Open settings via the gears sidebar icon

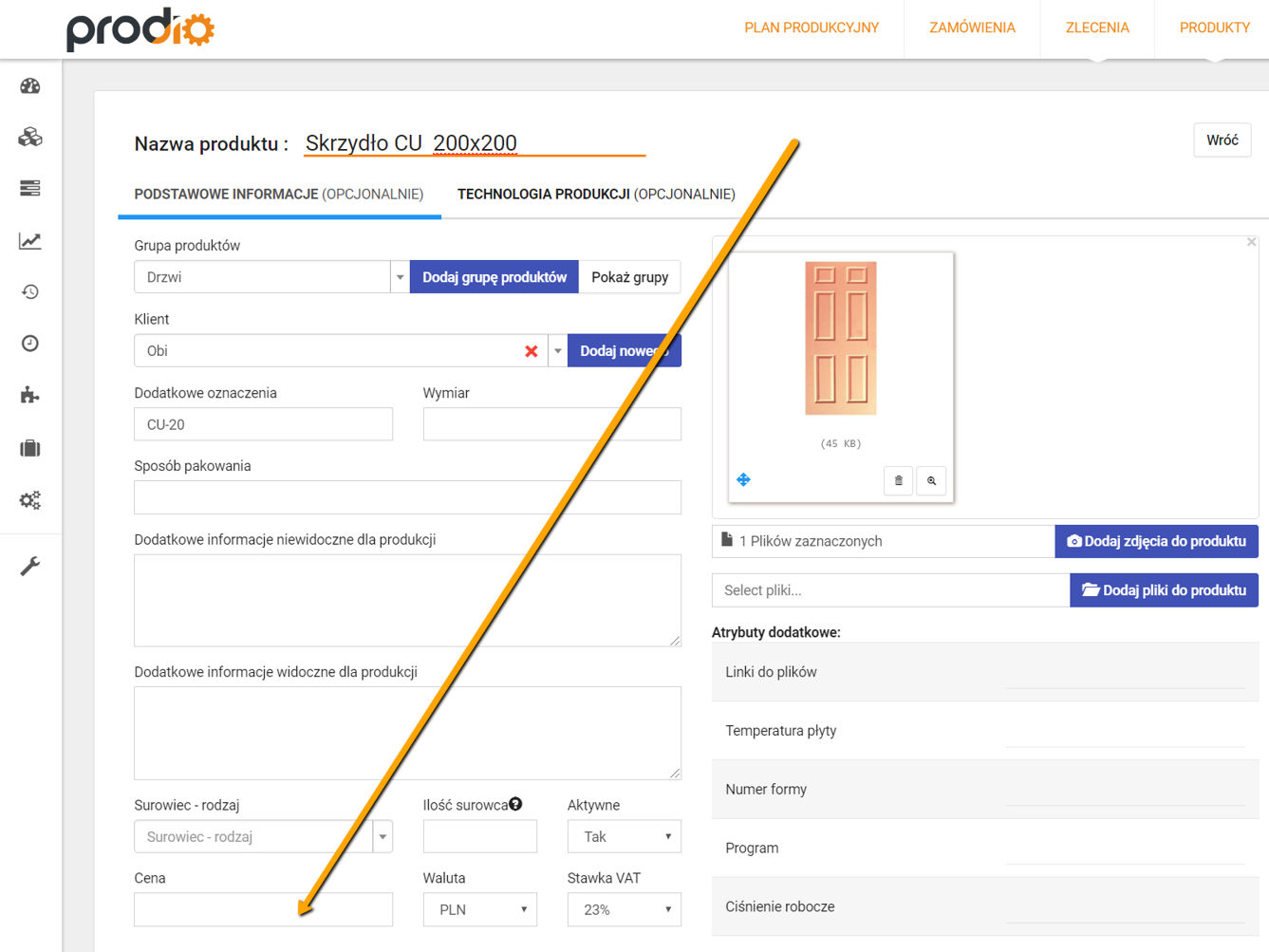click(x=30, y=500)
